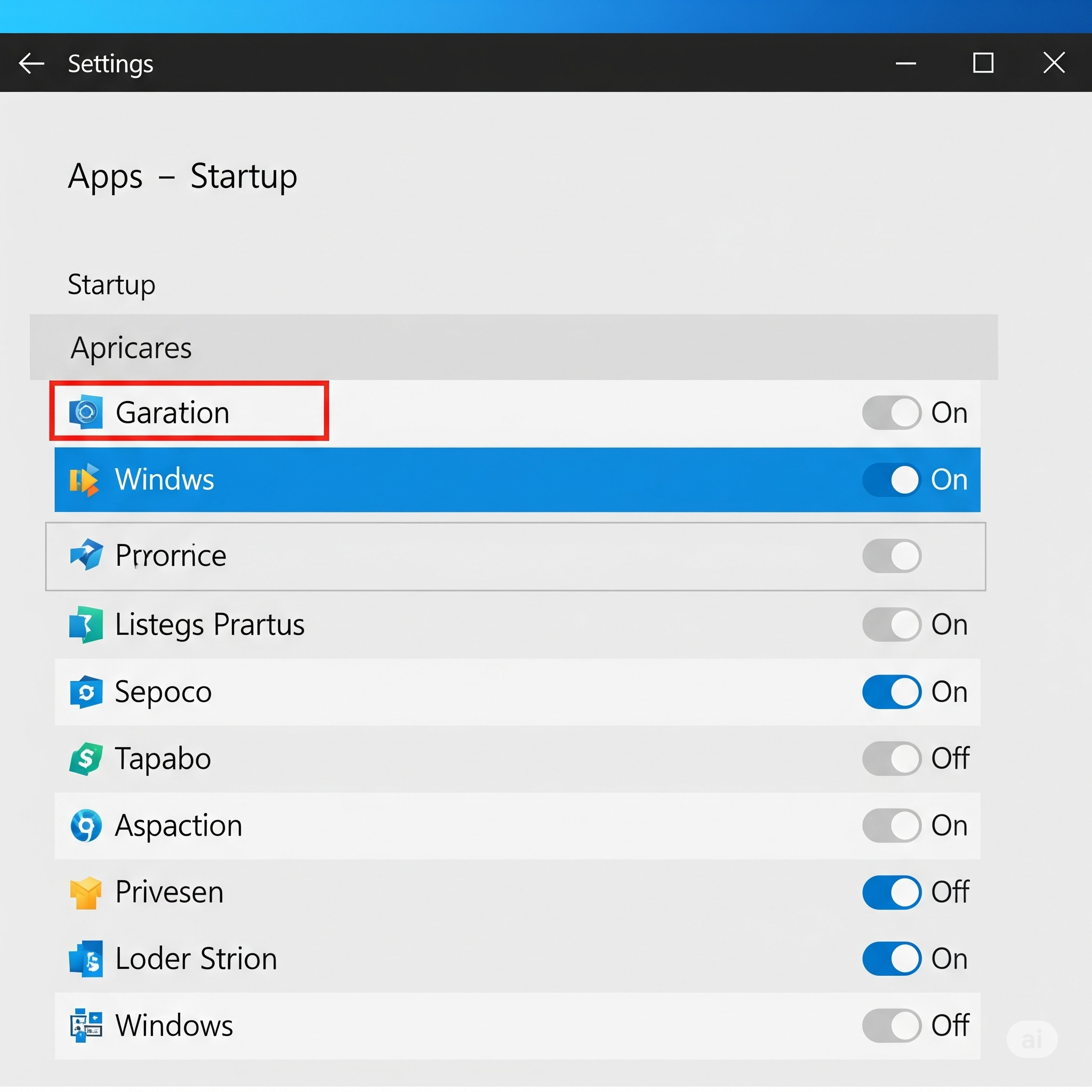Switch the Loder Strion toggle off

click(892, 959)
